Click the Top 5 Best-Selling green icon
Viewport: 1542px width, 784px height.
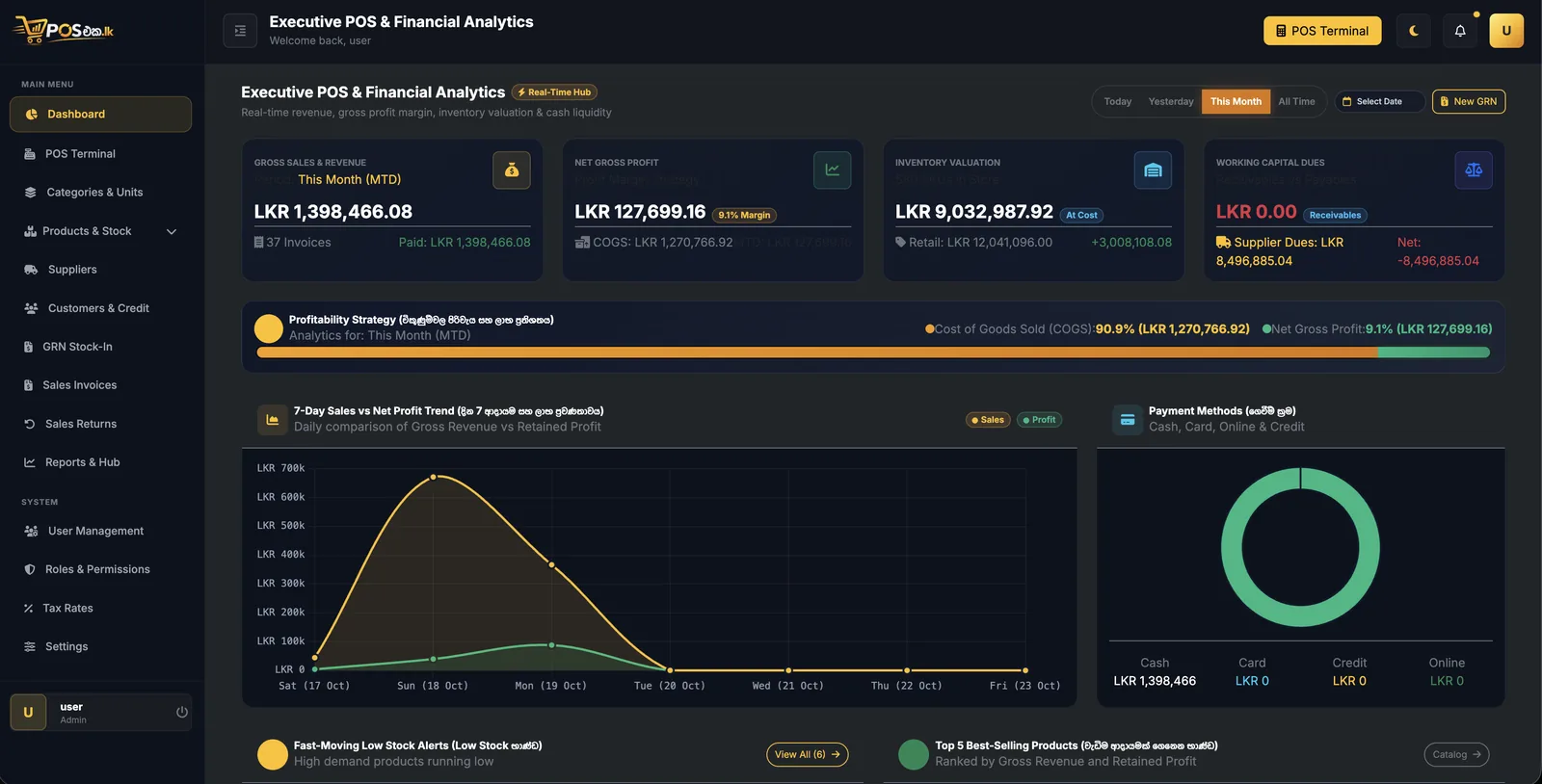914,754
